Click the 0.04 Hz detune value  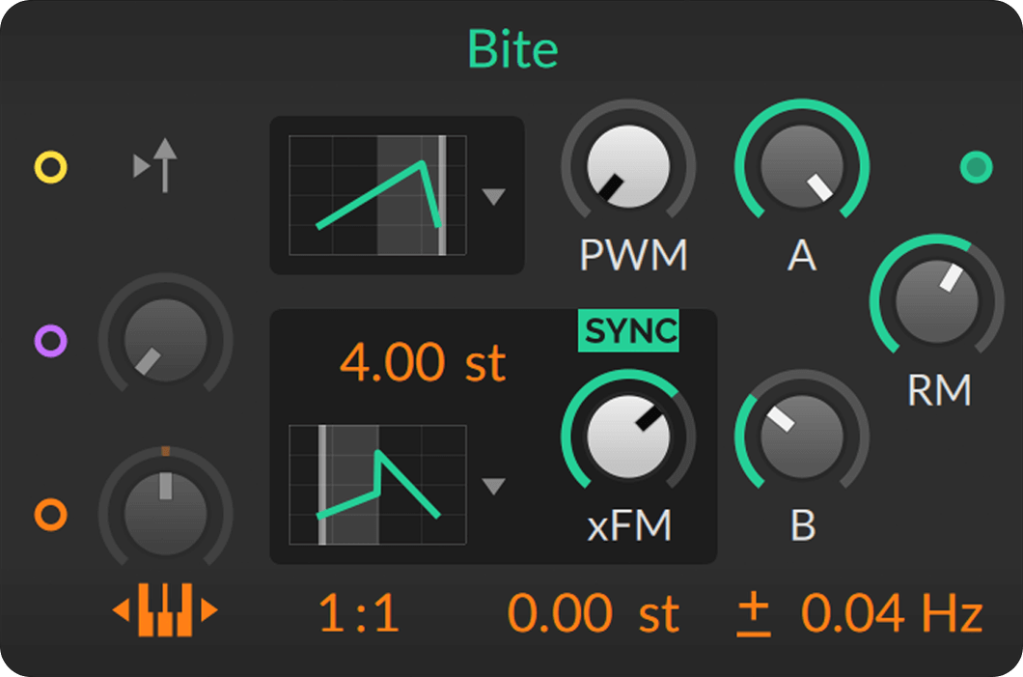(x=891, y=615)
